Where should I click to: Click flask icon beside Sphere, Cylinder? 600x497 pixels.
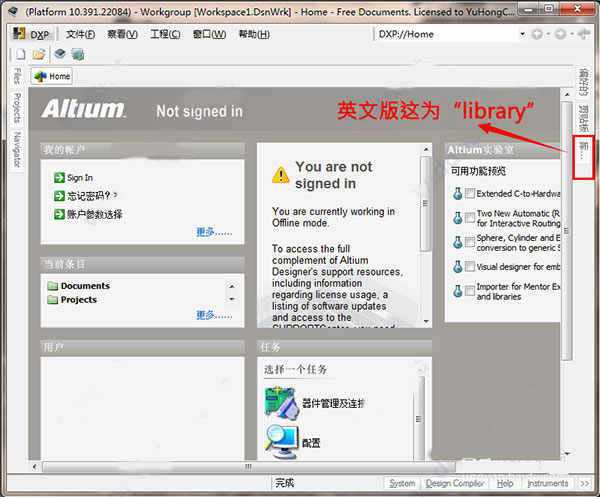pos(458,242)
